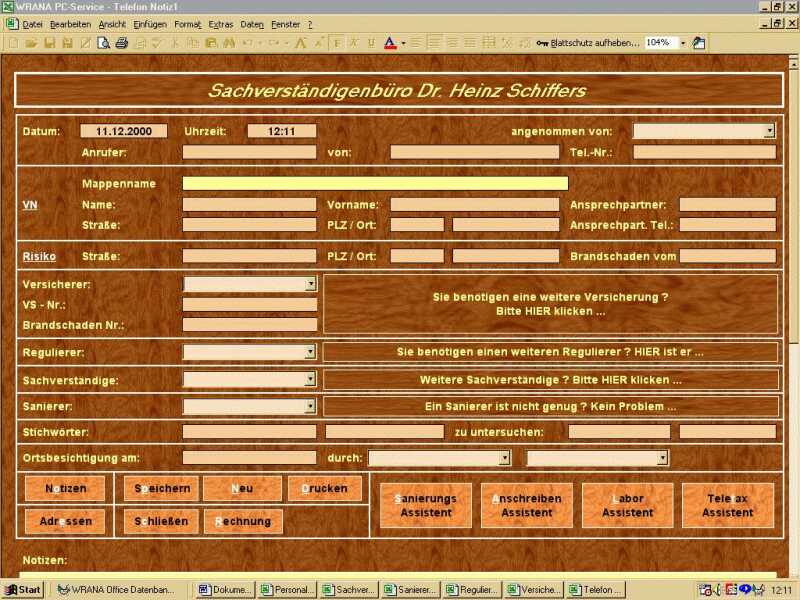Open the Einfügen menu

coord(150,24)
